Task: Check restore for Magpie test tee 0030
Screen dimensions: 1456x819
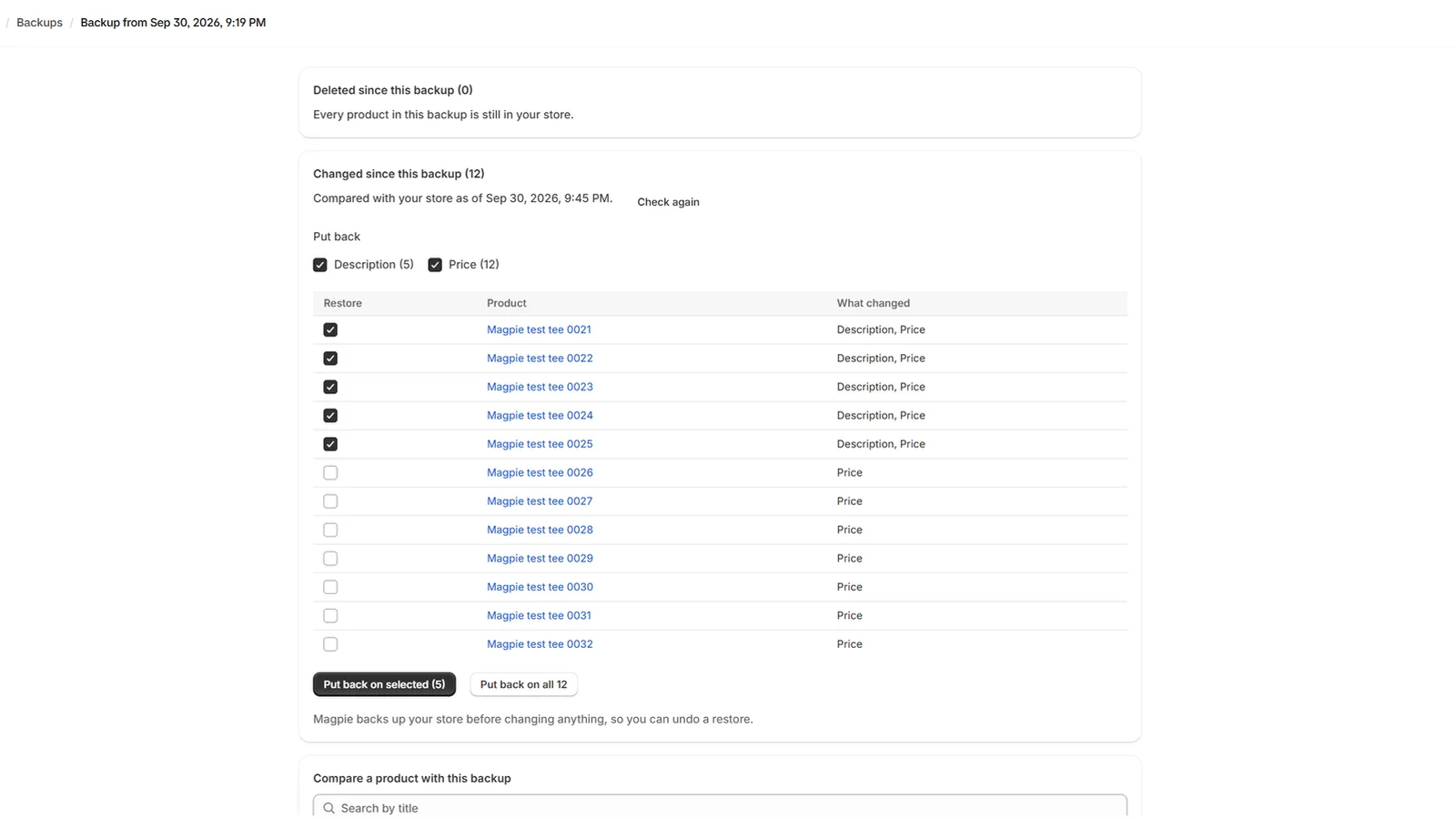Action: point(330,587)
